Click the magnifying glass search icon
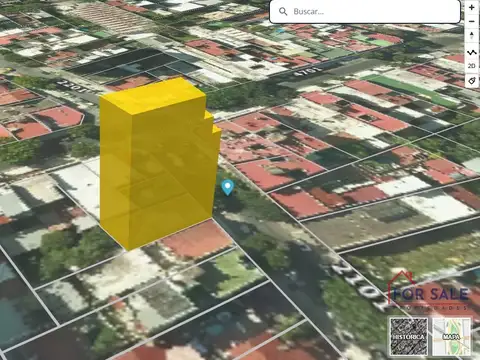The image size is (480, 360). click(x=283, y=12)
